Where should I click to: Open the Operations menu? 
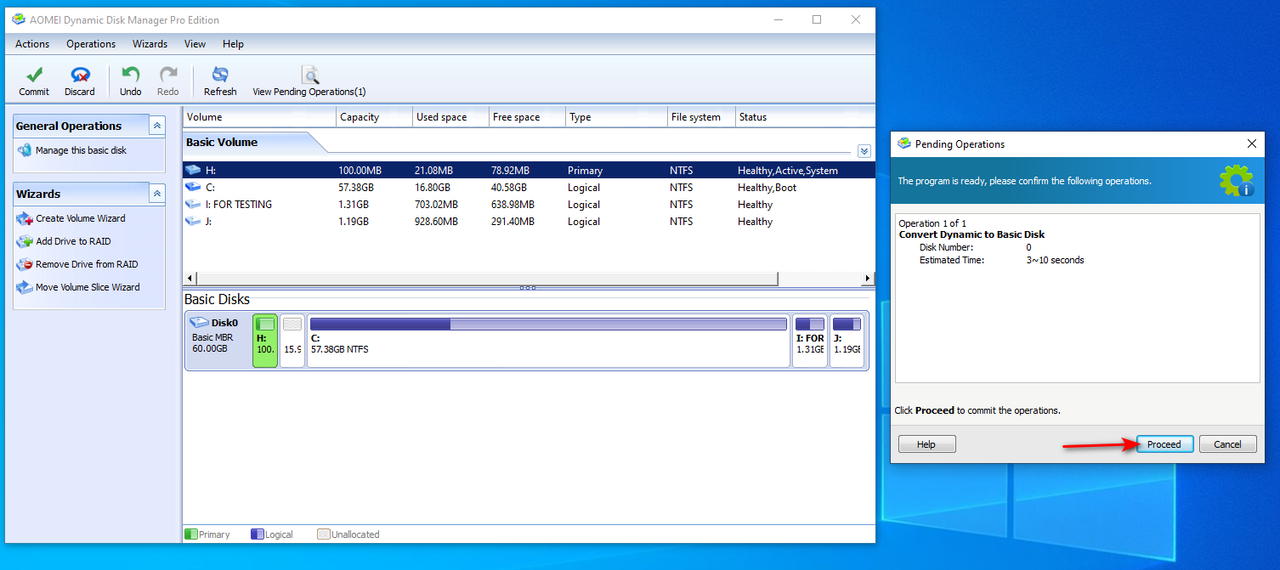91,44
